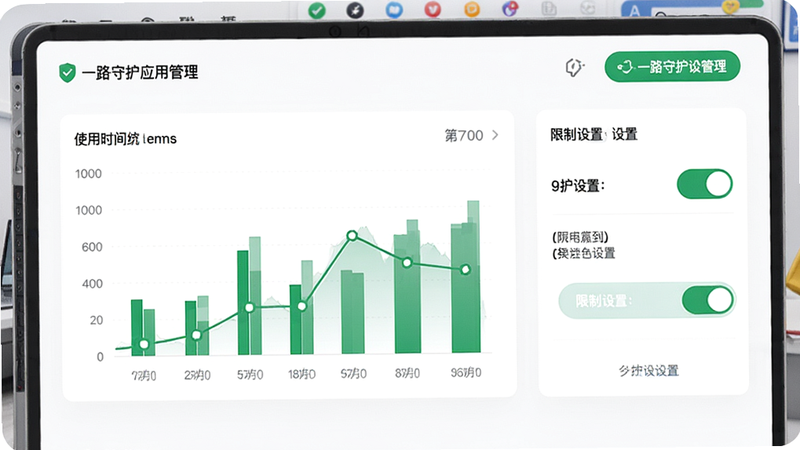
Task: Open the 乡护设设置 link
Action: click(648, 370)
